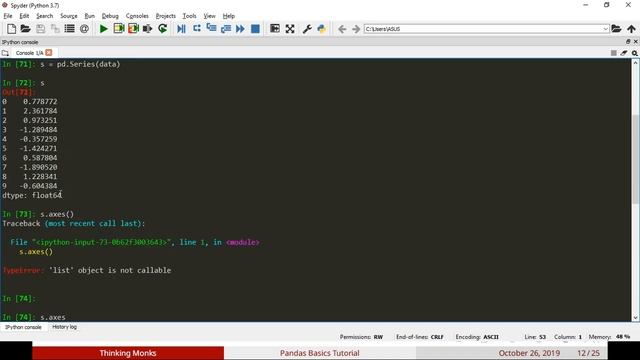This screenshot has width=640, height=360.
Task: Click the console scrollbar up arrow
Action: coord(636,63)
